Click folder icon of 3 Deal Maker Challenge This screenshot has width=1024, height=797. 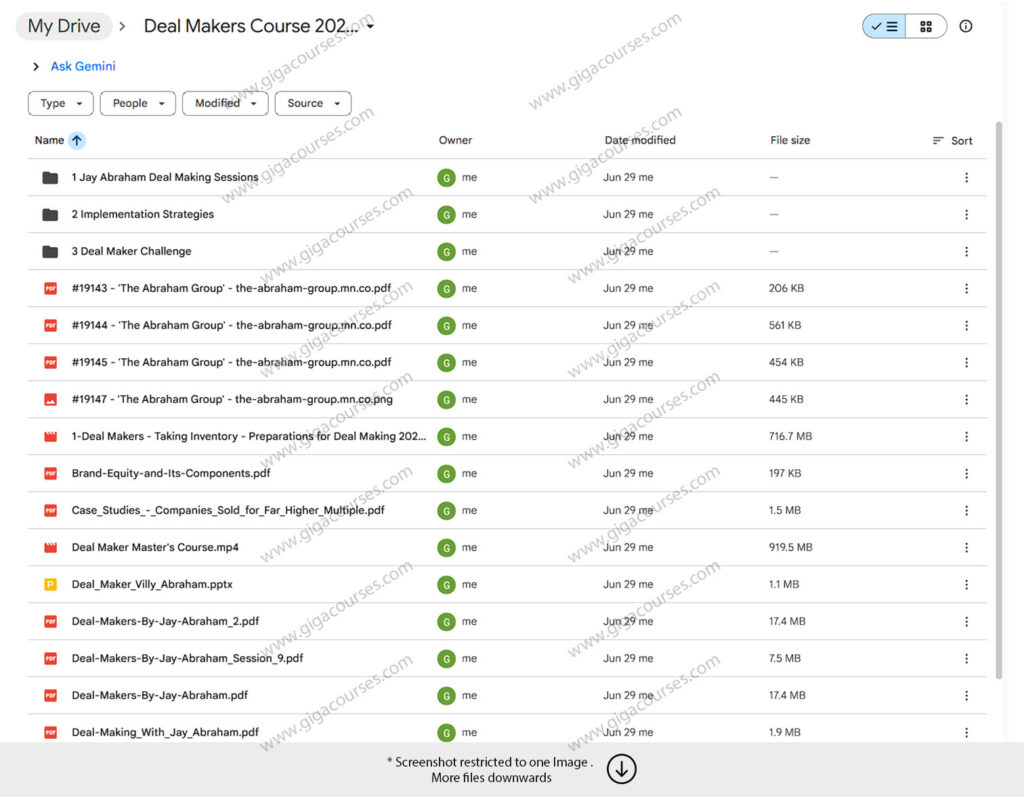click(50, 252)
